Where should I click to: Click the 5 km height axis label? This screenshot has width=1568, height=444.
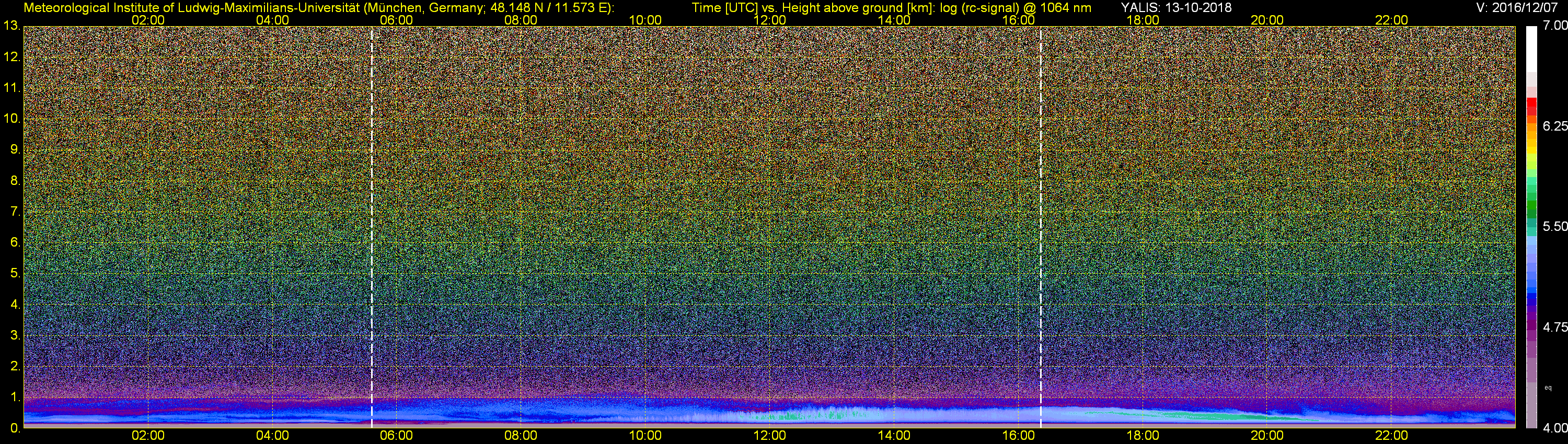tap(15, 273)
